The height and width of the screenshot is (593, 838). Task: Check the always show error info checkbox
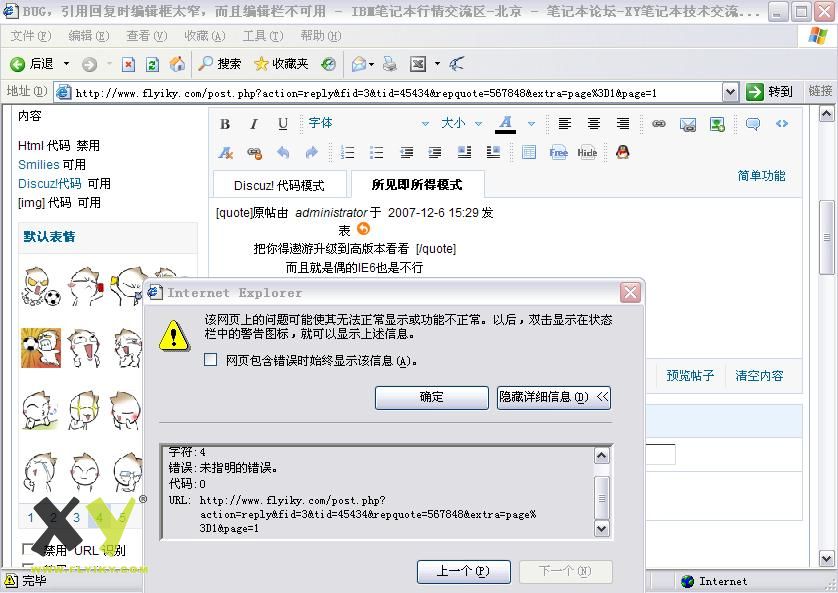pos(211,360)
